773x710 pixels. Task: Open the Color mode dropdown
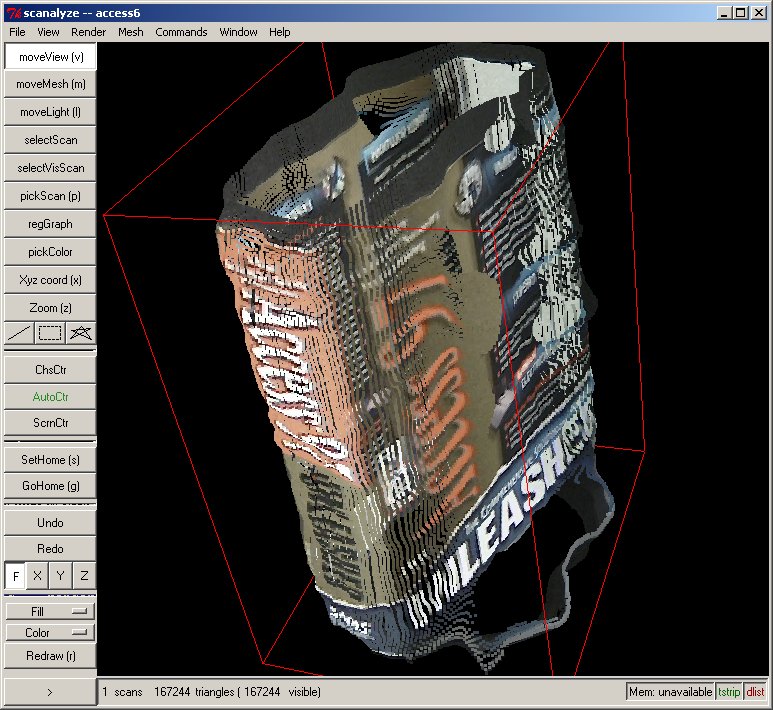(50, 633)
